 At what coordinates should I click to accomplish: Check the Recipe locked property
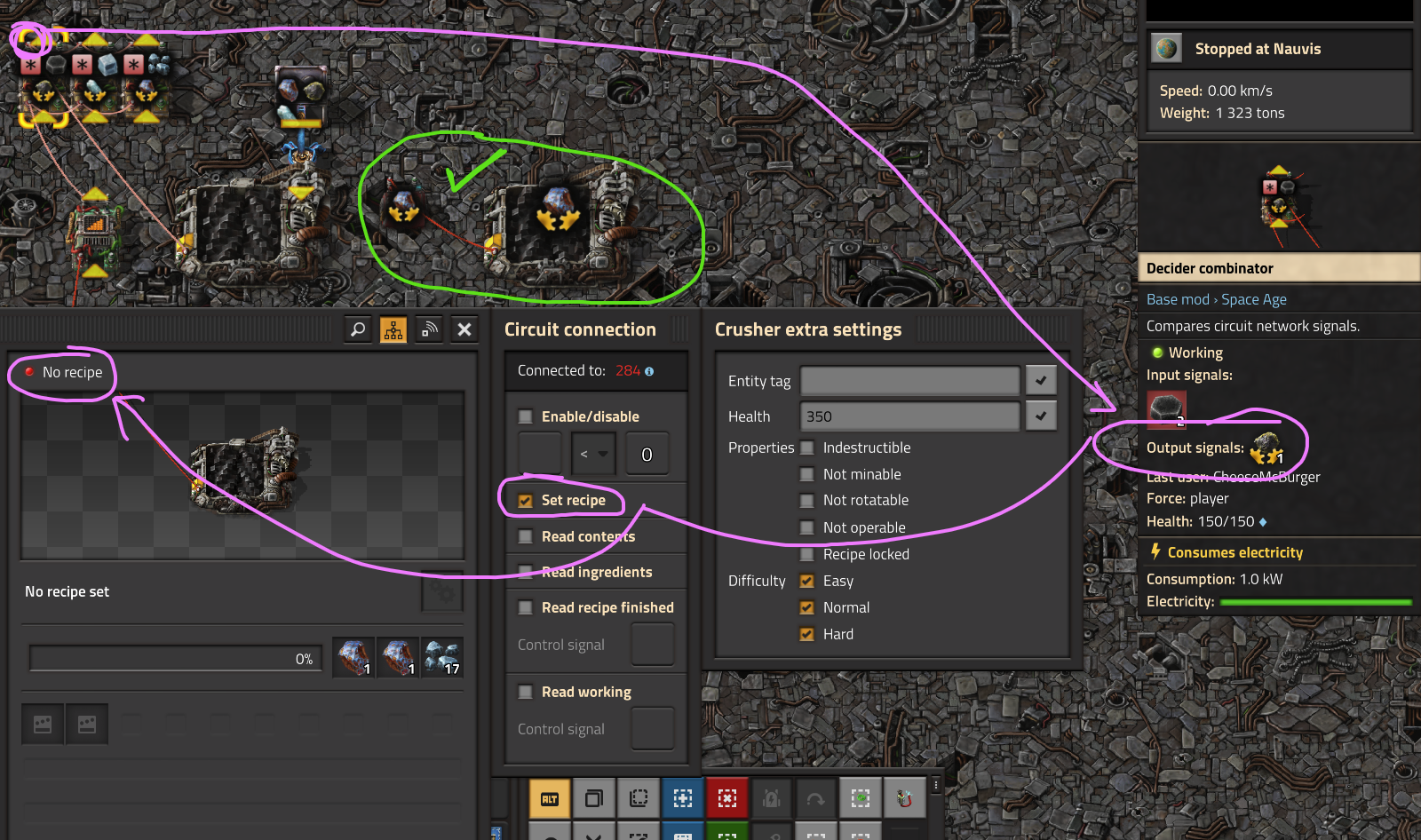807,554
